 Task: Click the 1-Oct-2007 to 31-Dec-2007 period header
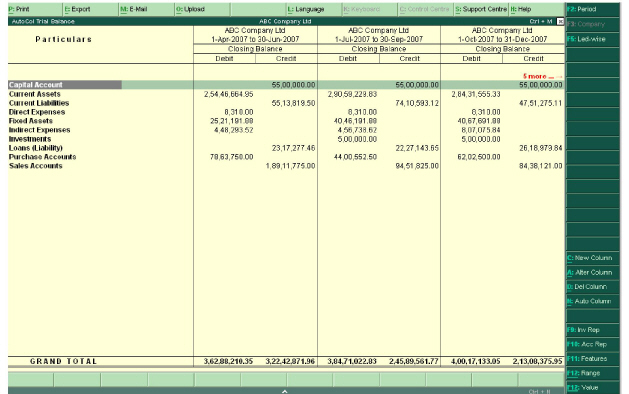coord(503,39)
